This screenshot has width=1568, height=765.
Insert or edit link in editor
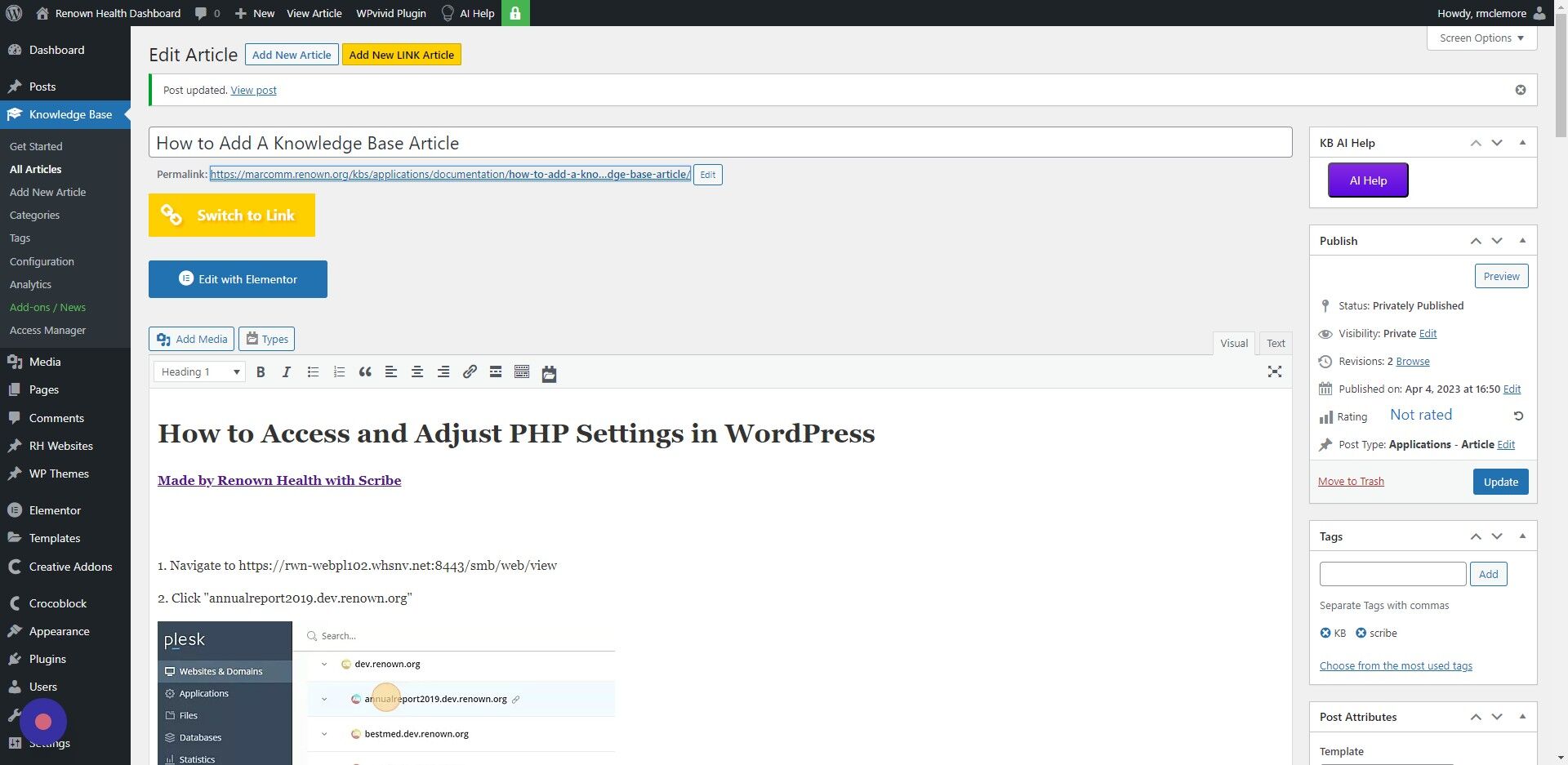[x=470, y=372]
